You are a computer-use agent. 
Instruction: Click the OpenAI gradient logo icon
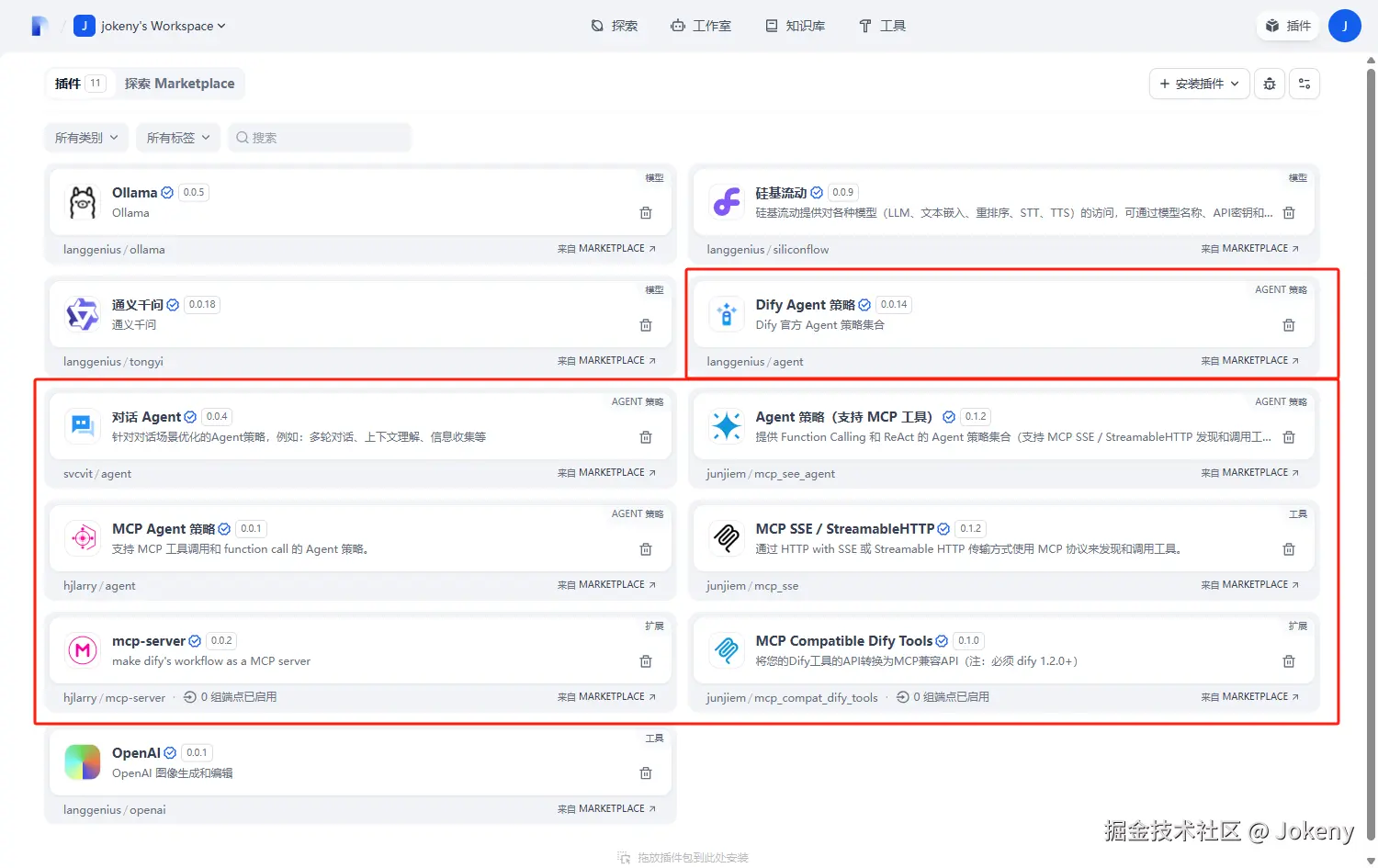click(x=83, y=762)
